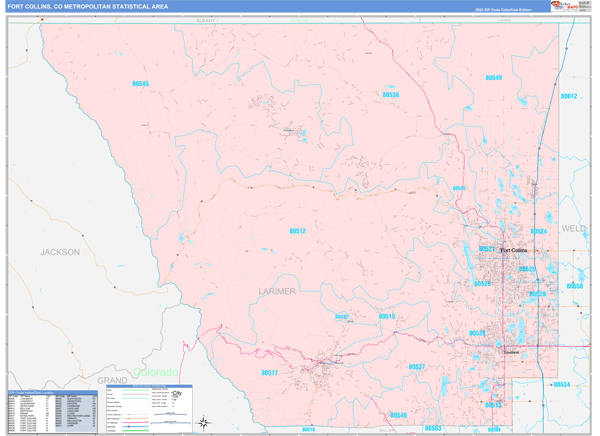The image size is (600, 436).
Task: Click the JACKSON county label
Action: [60, 253]
